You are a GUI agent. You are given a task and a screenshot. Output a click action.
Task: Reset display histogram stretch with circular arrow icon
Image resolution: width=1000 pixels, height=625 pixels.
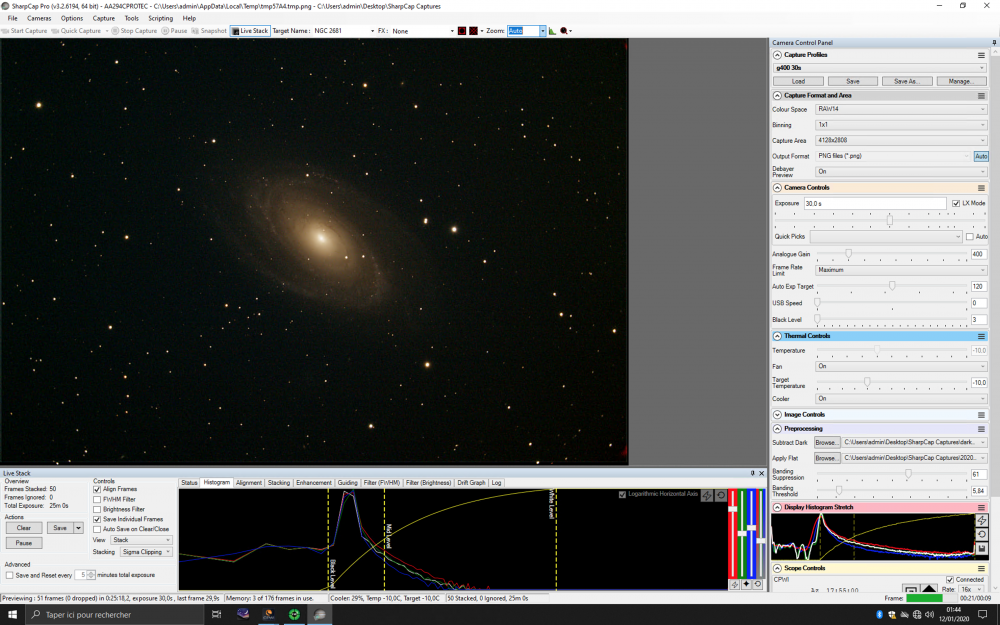(x=981, y=535)
